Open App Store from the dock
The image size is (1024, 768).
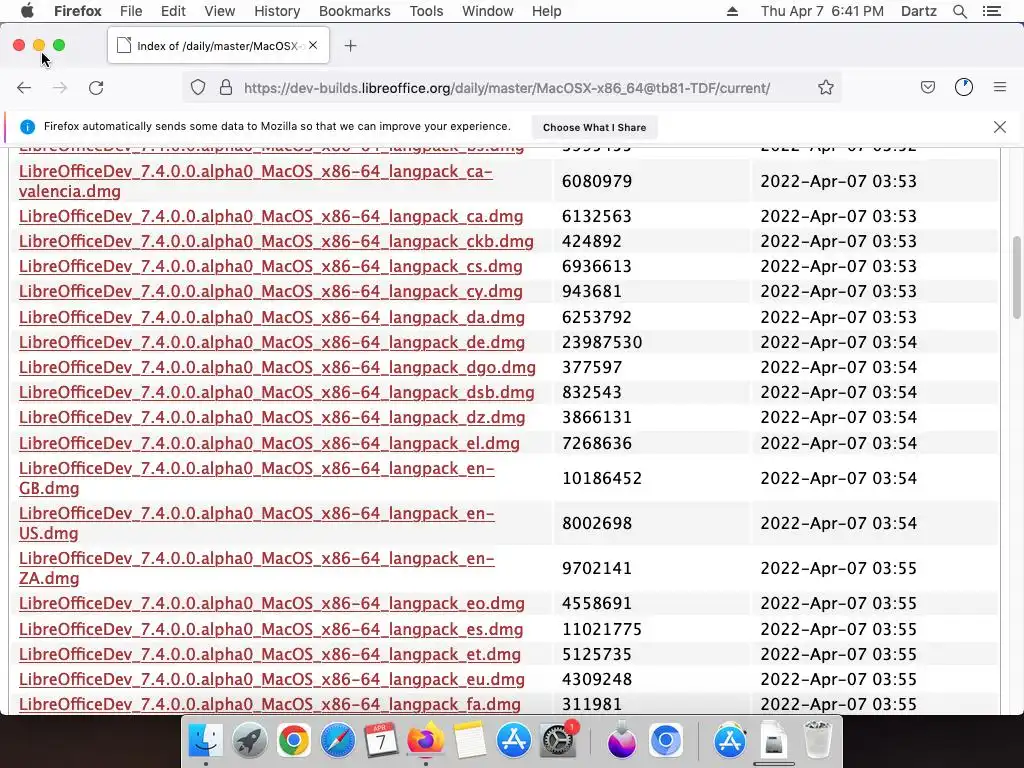[x=513, y=741]
